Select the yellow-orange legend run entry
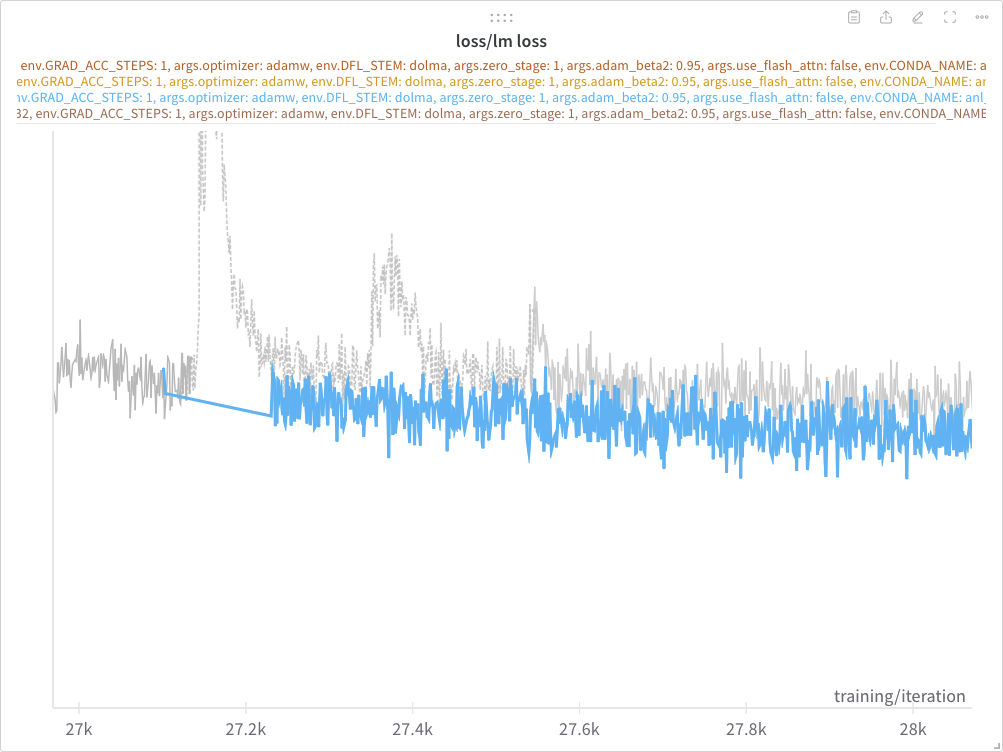The width and height of the screenshot is (1003, 752). 501,81
